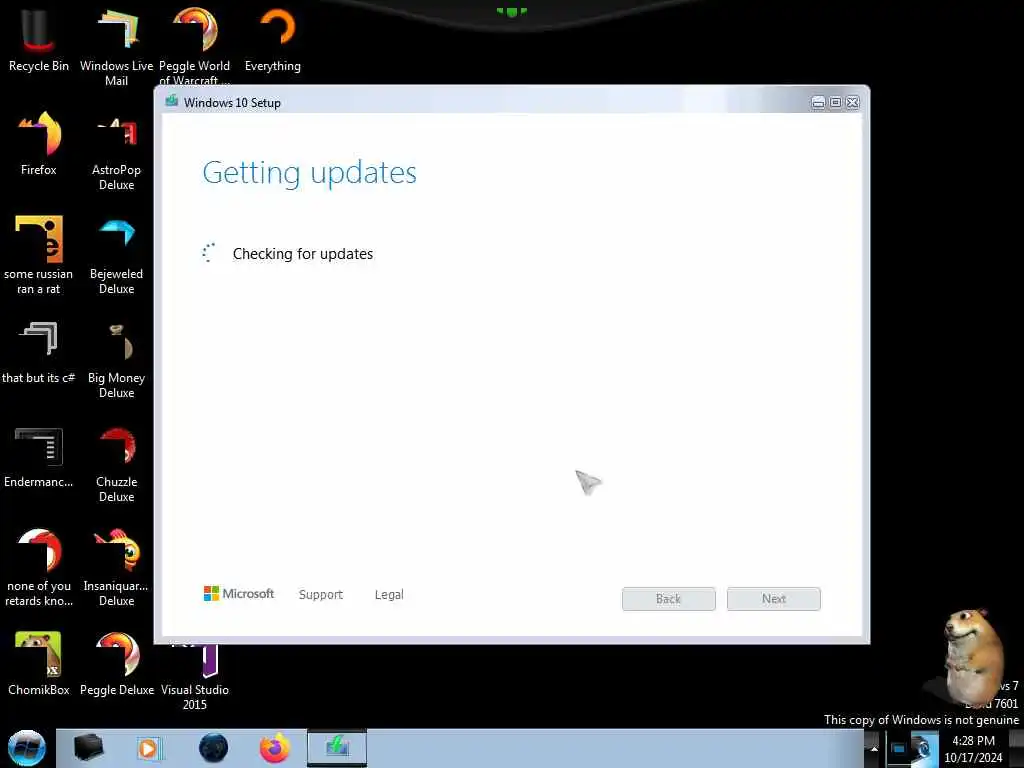Viewport: 1024px width, 768px height.
Task: Click the Windows 10 Setup title icon
Action: pos(172,101)
